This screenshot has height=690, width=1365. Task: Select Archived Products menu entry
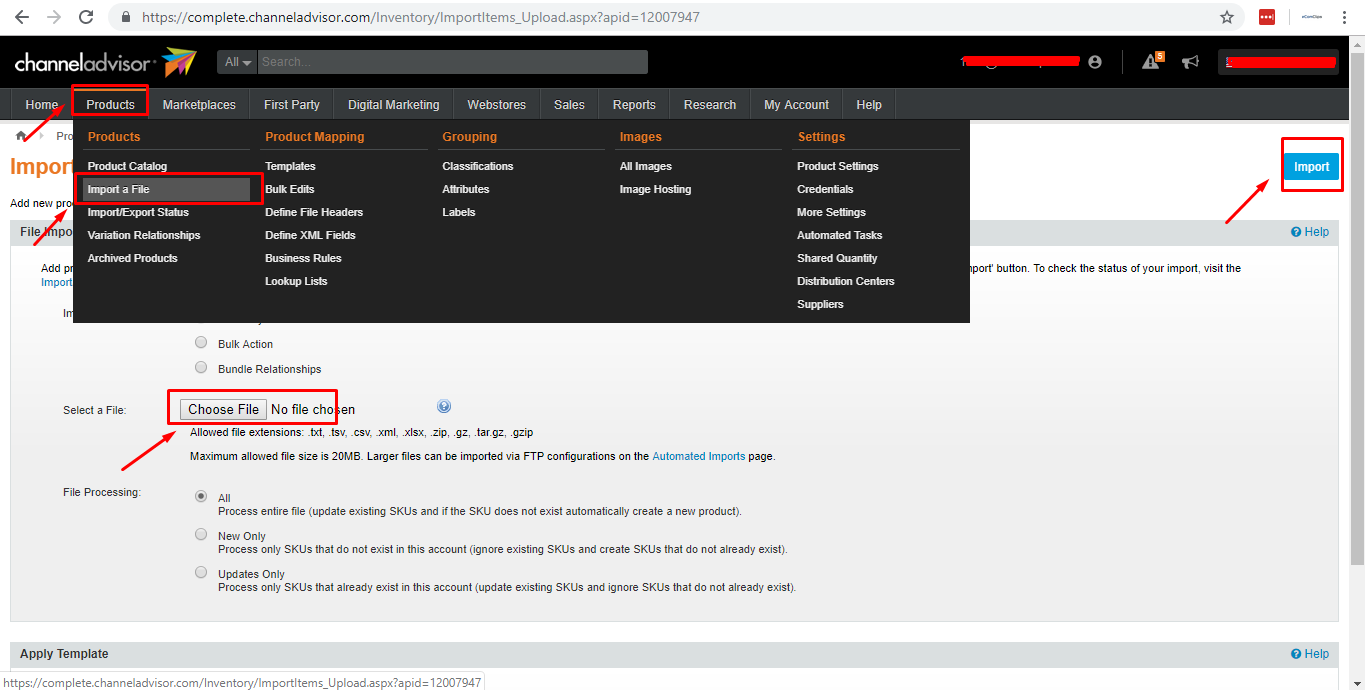point(132,258)
